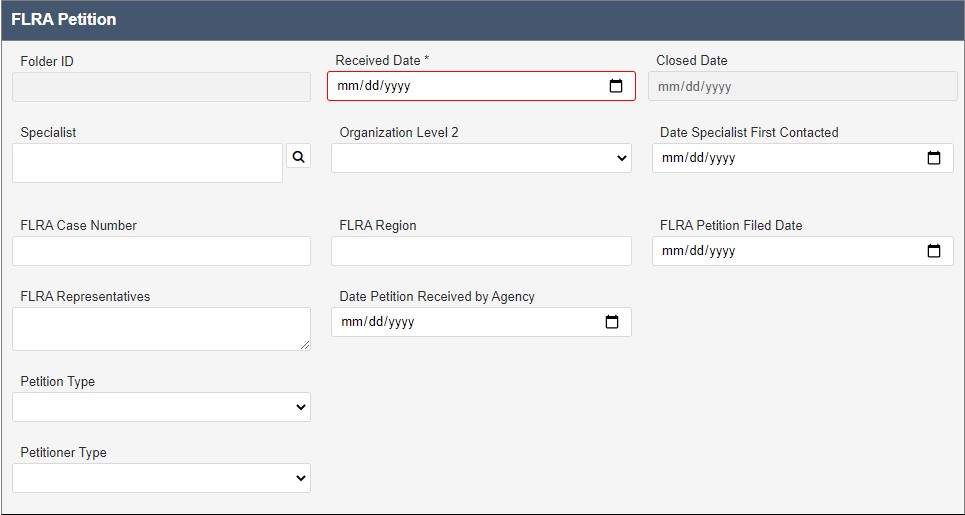Click the 'Date Specialist First Contacted' label
The width and height of the screenshot is (965, 515).
pos(749,132)
